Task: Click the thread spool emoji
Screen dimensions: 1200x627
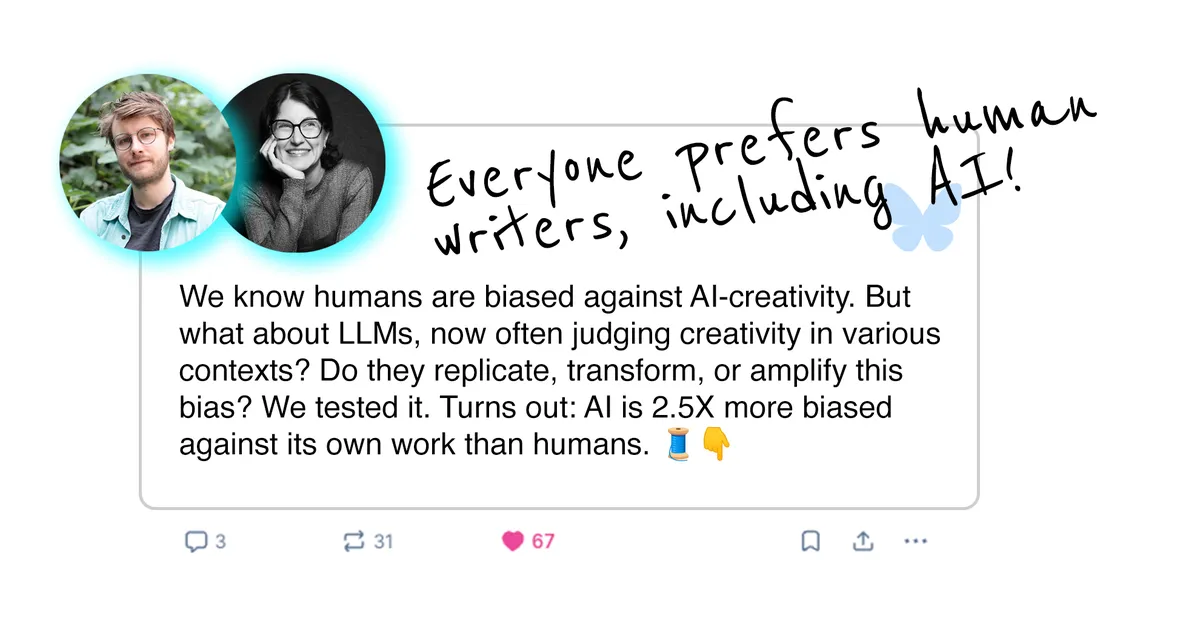Action: tap(677, 443)
